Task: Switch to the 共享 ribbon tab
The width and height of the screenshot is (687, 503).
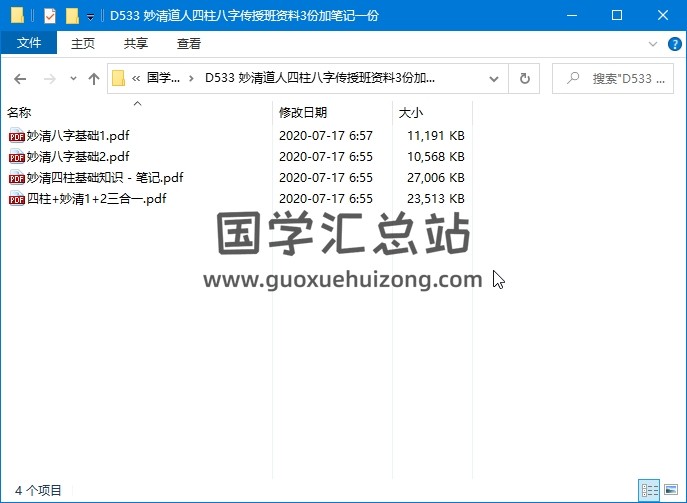Action: coord(136,43)
